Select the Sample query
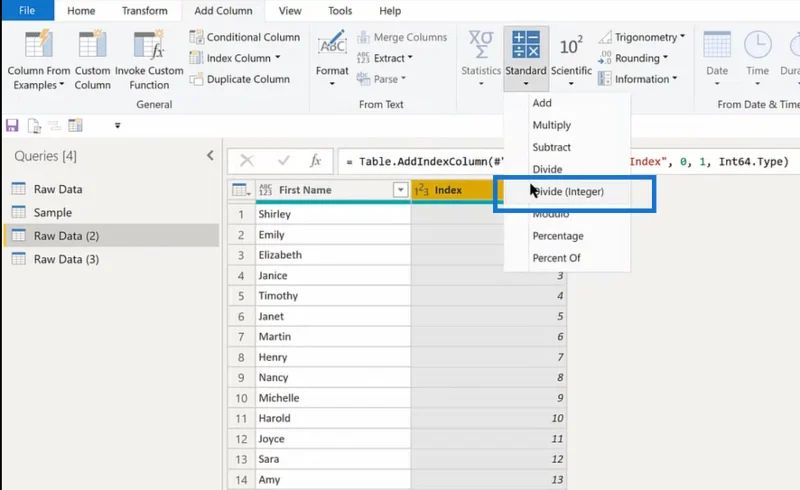This screenshot has width=800, height=490. (111, 212)
